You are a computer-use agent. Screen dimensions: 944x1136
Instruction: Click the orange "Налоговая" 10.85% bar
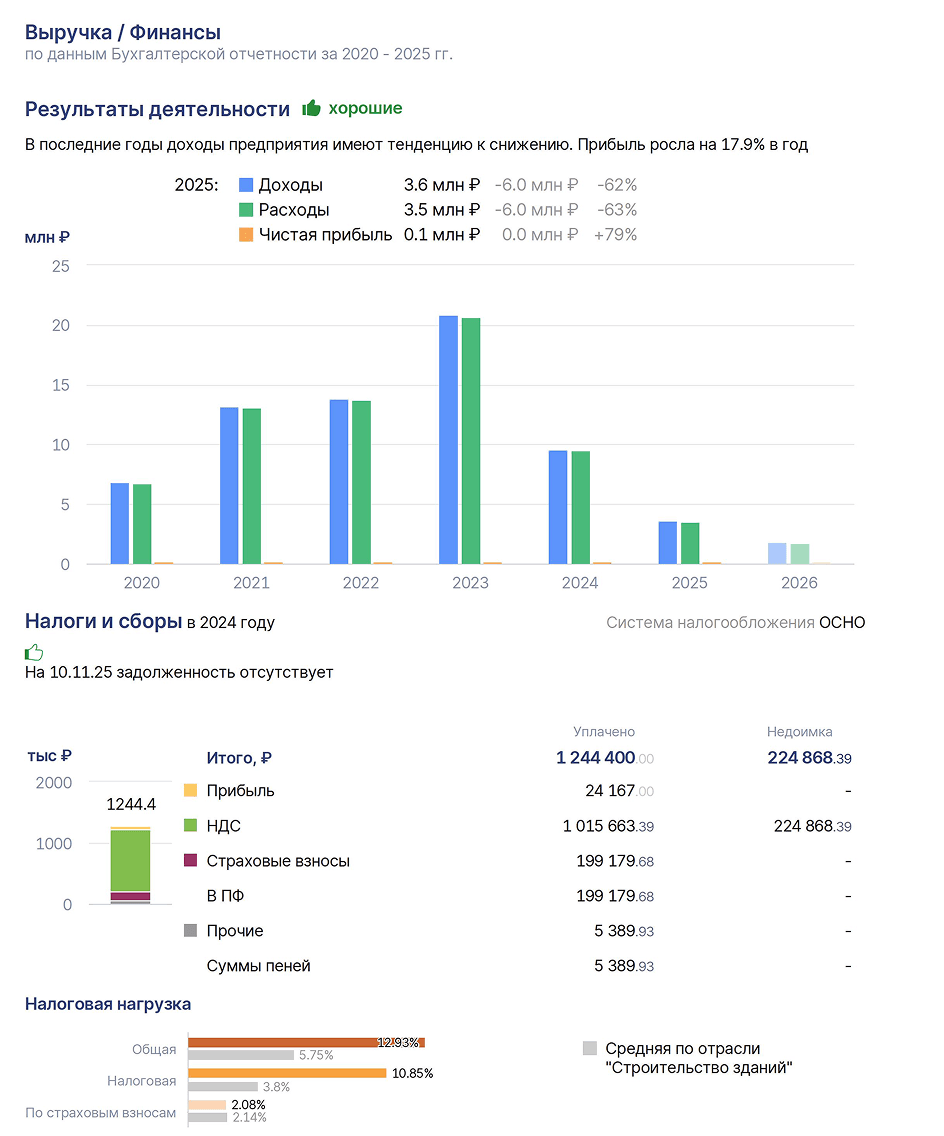287,1073
